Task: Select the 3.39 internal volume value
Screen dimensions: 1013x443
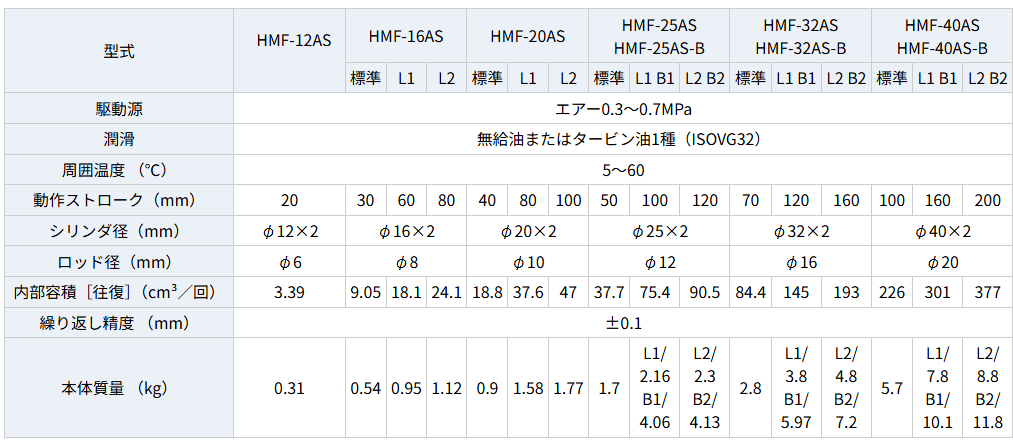Action: coord(289,293)
